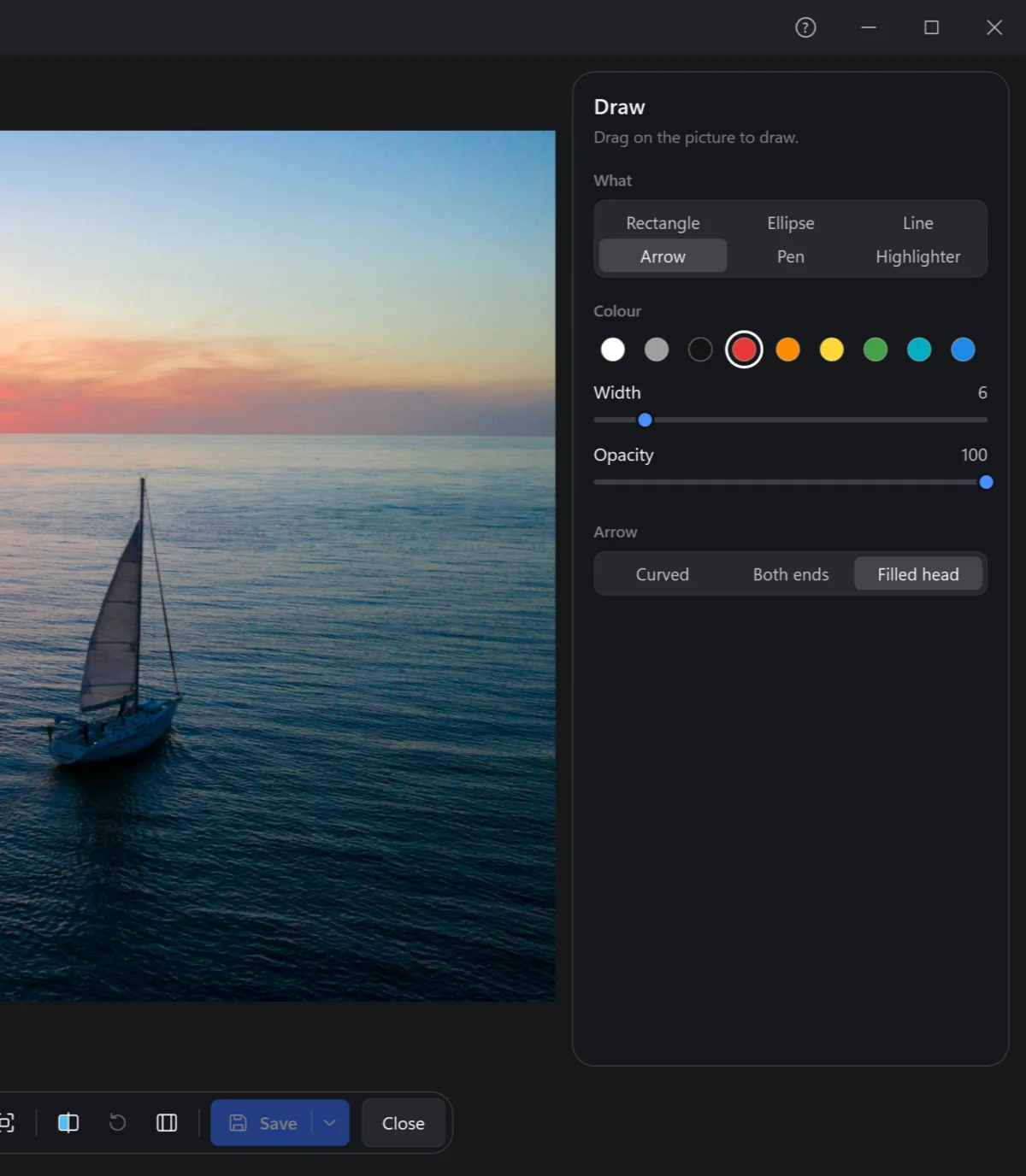Click the Opacity value "100"
Viewport: 1026px width, 1176px height.
coord(974,455)
